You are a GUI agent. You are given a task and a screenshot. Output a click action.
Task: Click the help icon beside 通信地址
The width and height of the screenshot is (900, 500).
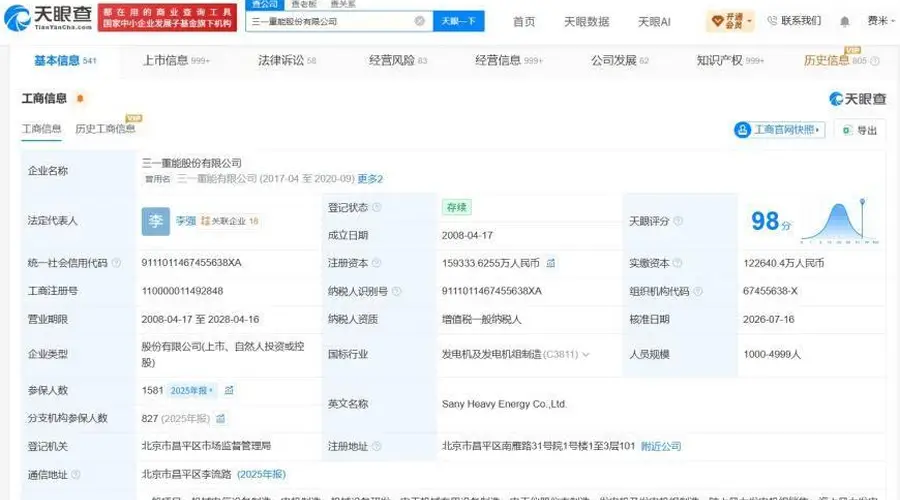click(x=75, y=475)
